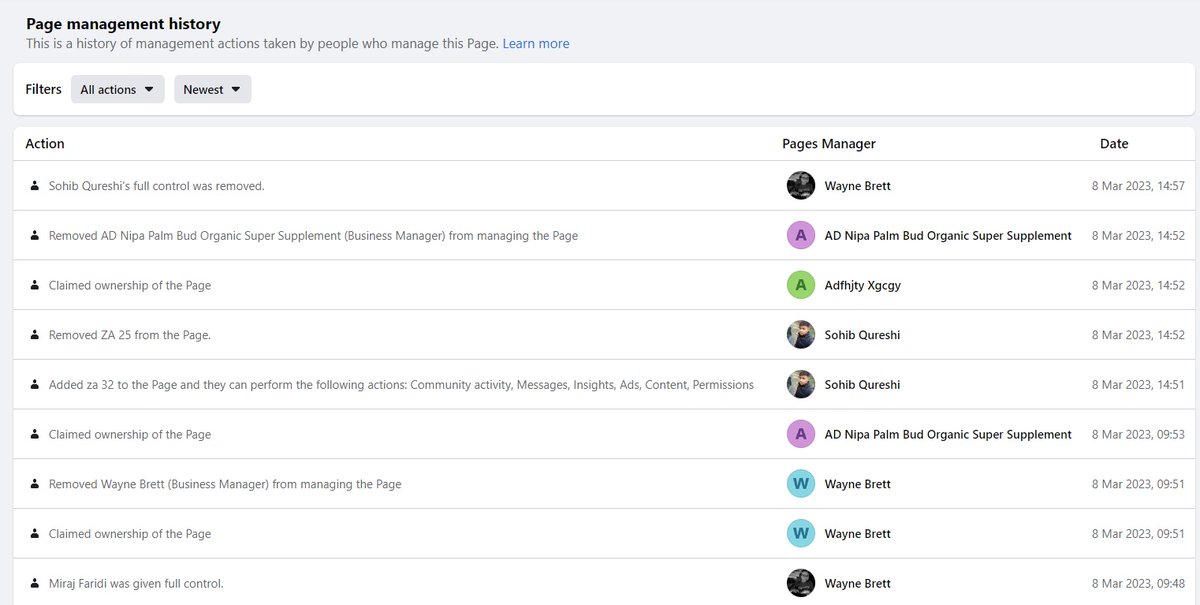This screenshot has width=1200, height=605.
Task: Click Wayne Brett avatar in Miraj Faridi row
Action: click(801, 583)
